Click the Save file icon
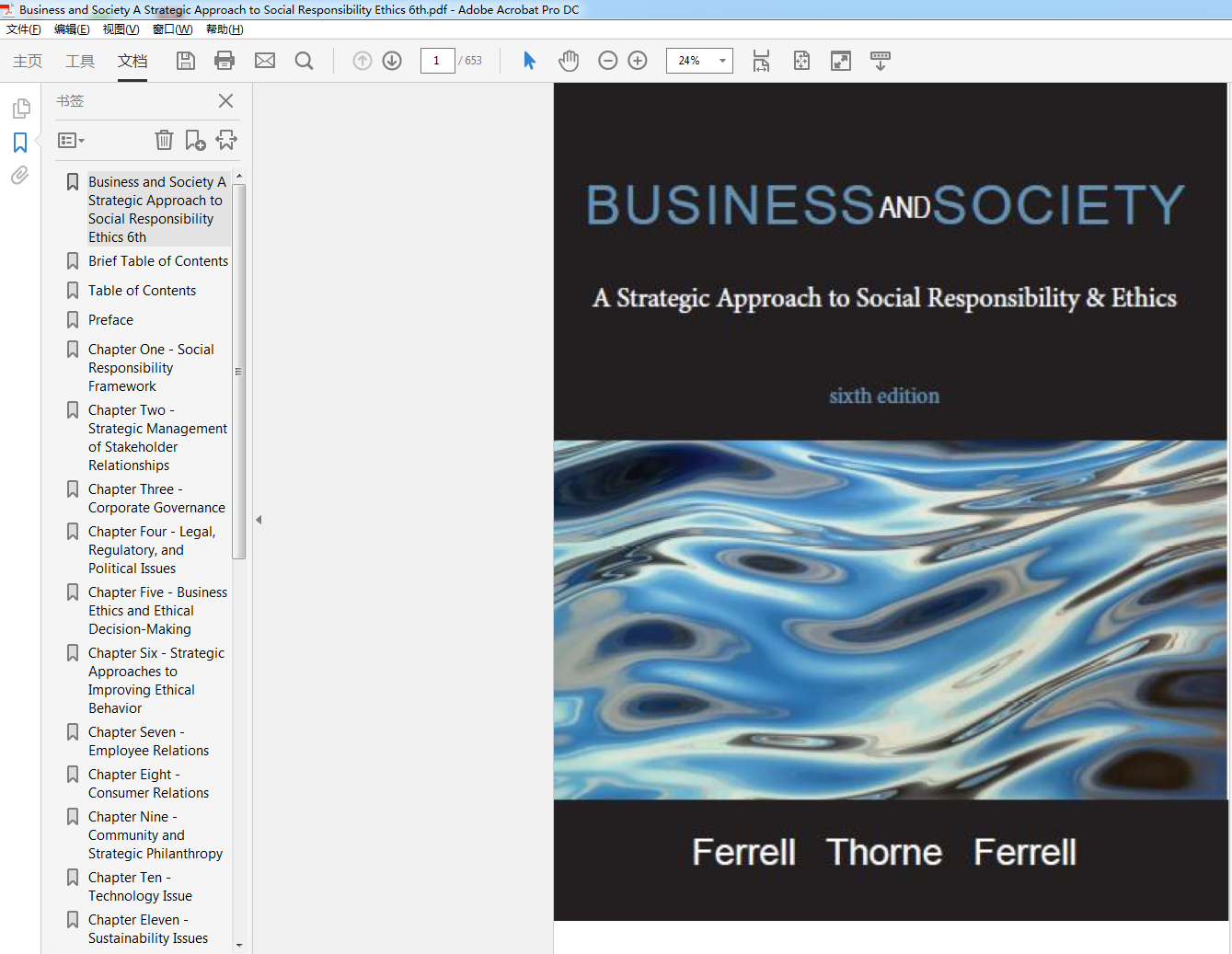Image resolution: width=1232 pixels, height=954 pixels. click(186, 61)
